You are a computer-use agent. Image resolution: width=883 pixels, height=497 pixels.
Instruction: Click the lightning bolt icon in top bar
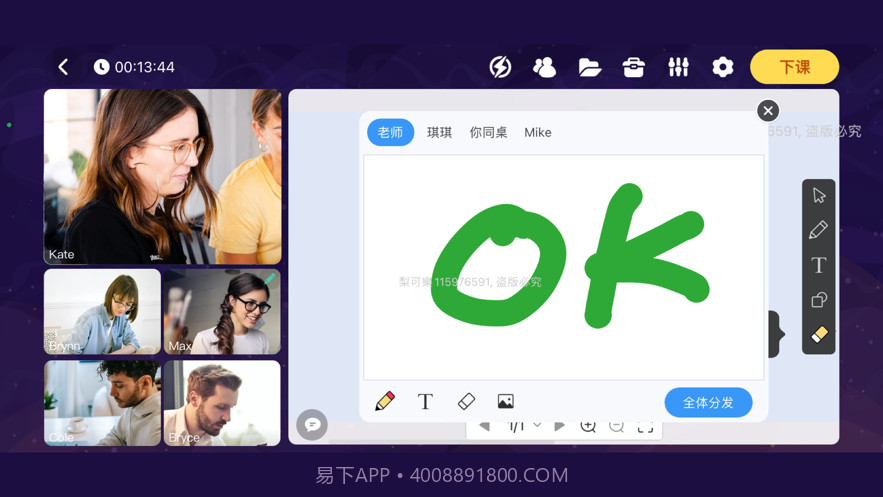(500, 67)
